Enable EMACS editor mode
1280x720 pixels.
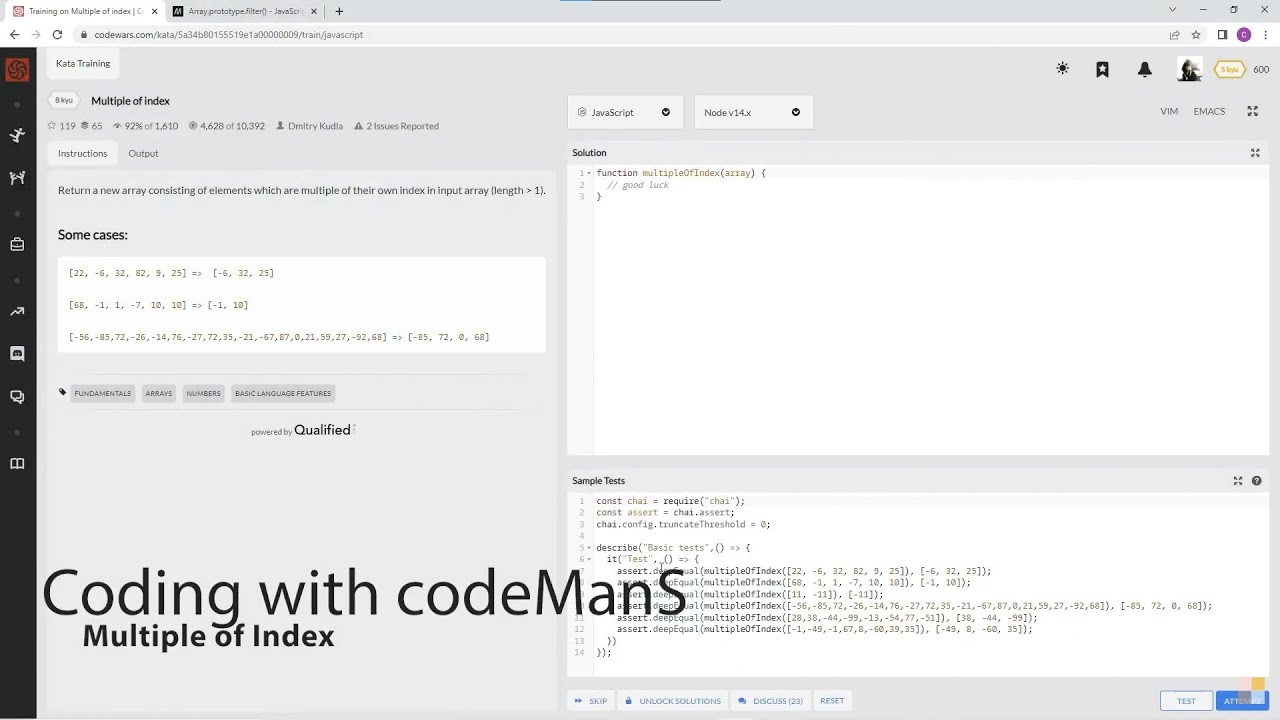point(1209,111)
